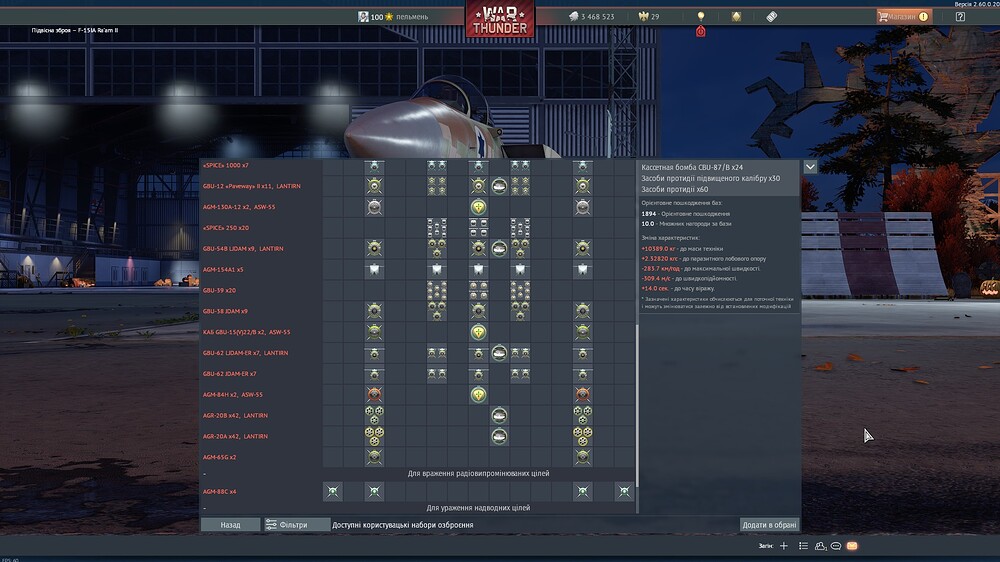This screenshot has height=562, width=1000.
Task: Click the weapon list vertical scrollbar
Action: click(636, 404)
